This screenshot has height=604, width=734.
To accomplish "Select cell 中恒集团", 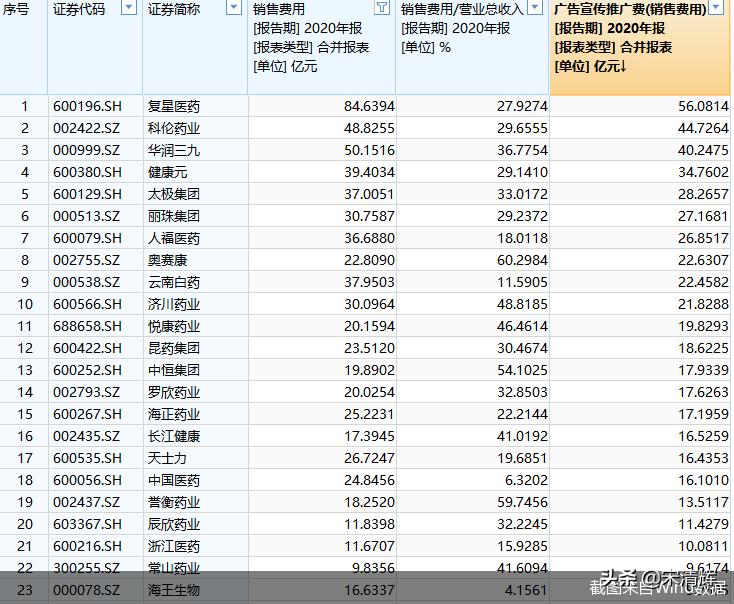I will tap(174, 370).
